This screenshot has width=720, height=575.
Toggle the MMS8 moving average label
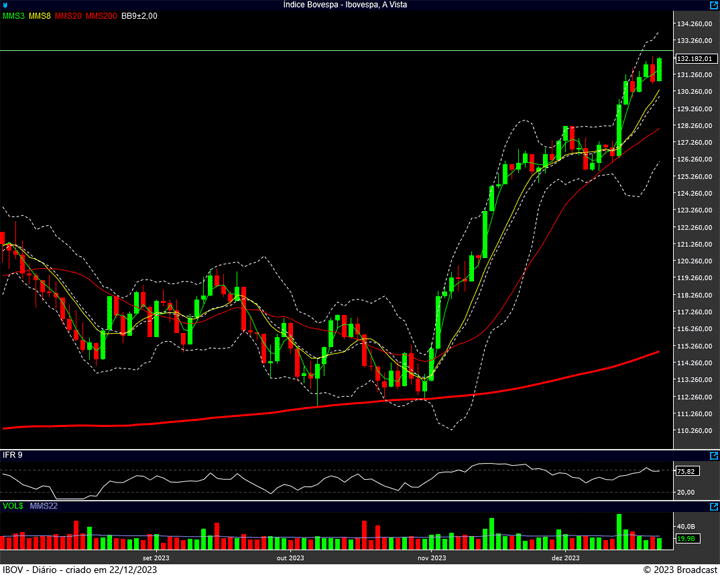point(40,16)
